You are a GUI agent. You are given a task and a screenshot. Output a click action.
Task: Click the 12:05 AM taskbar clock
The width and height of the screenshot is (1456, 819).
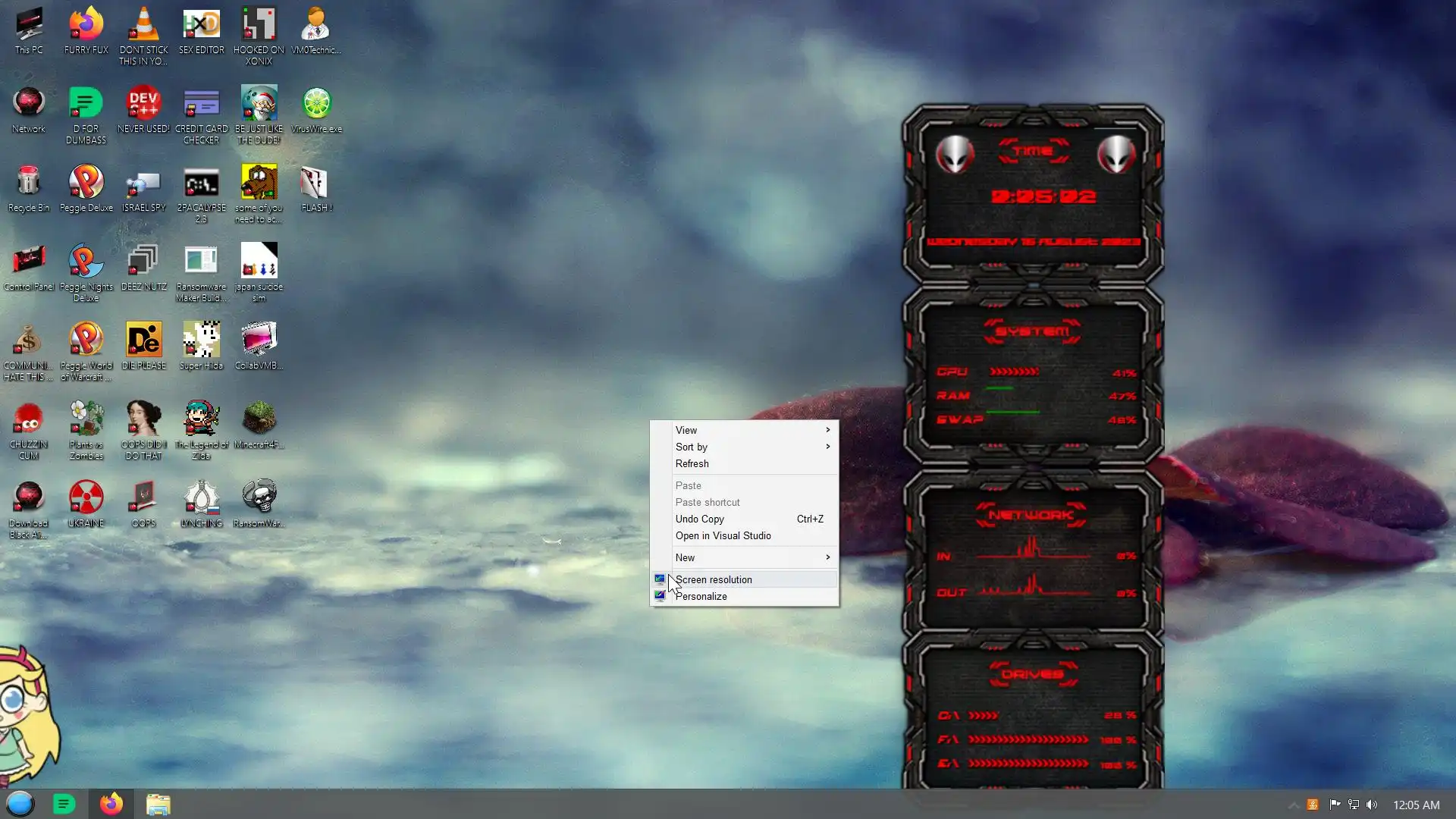click(x=1416, y=805)
